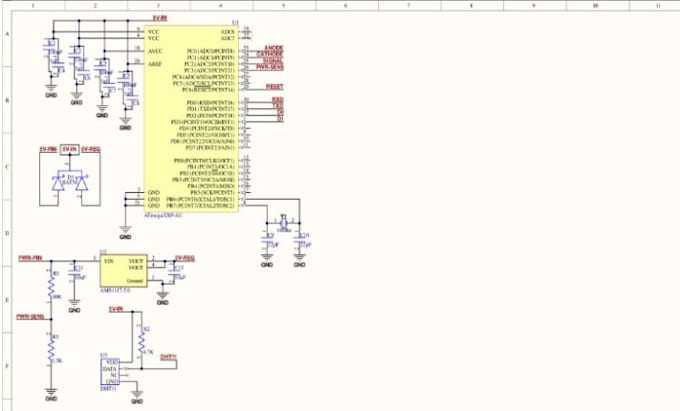The height and width of the screenshot is (411, 680).
Task: Click GND symbol under ATmega GND pins
Action: coord(125,232)
